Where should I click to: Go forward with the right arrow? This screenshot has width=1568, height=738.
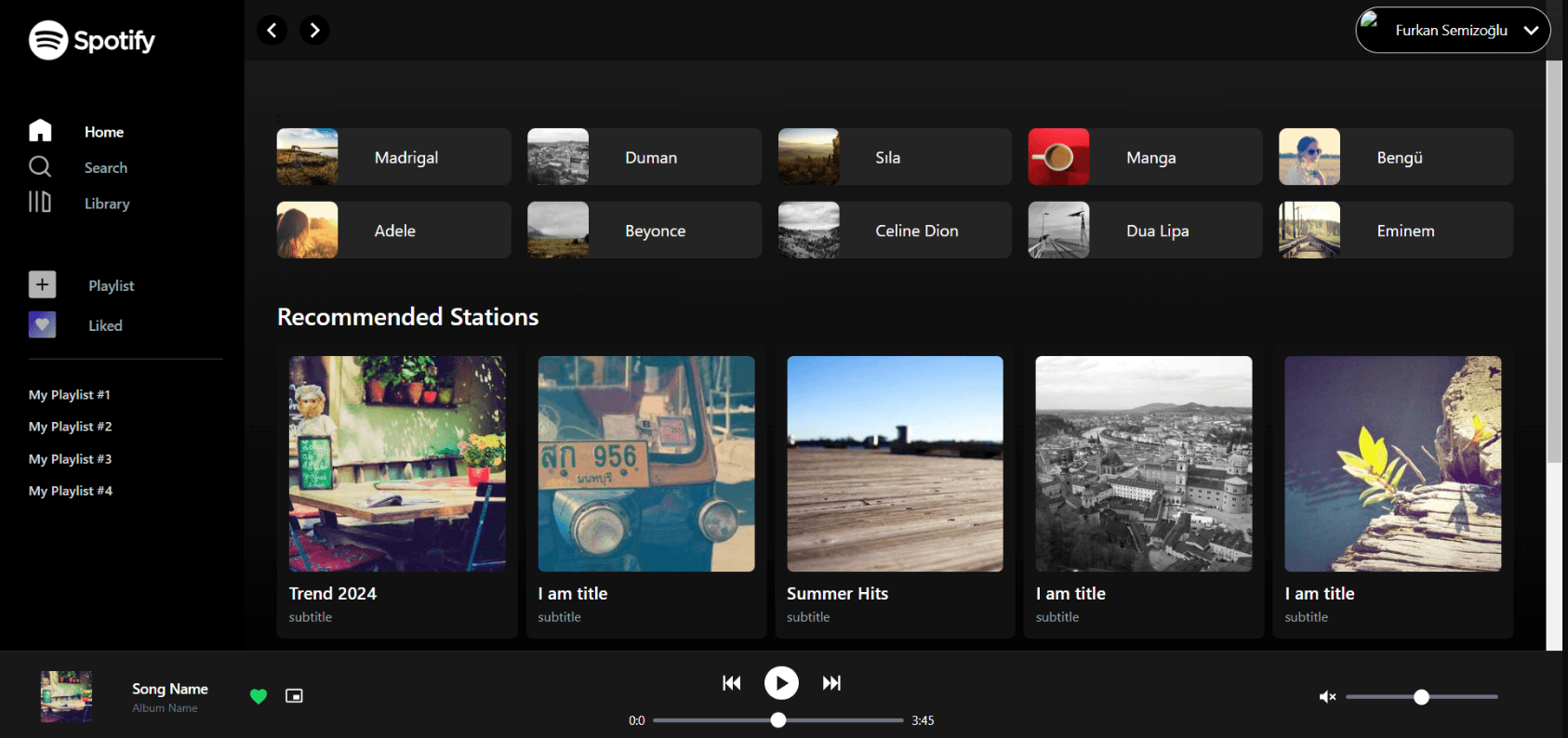point(314,30)
